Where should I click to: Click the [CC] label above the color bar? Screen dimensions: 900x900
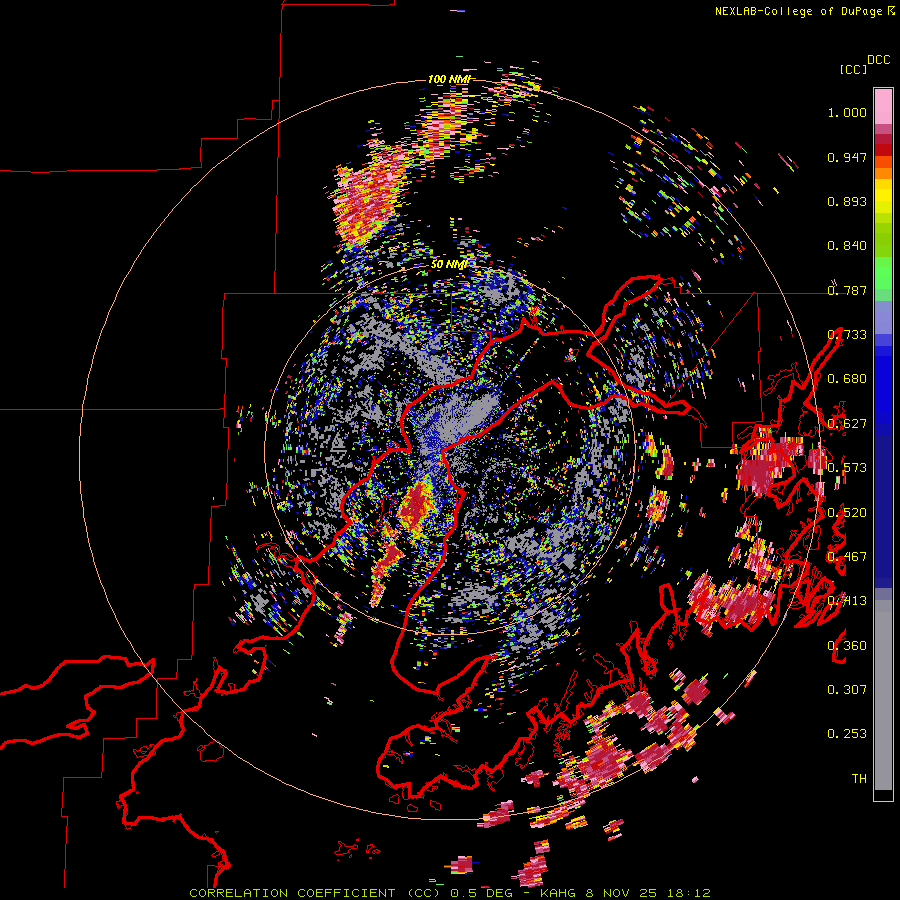[853, 69]
